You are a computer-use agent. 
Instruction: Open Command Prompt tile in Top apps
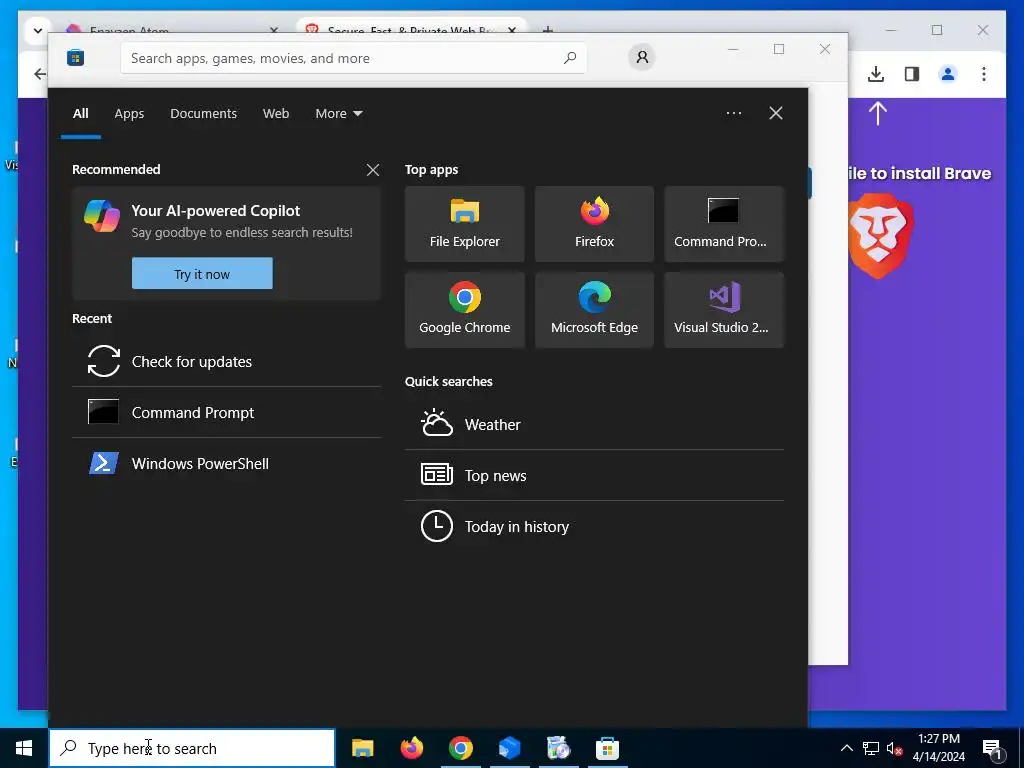(x=724, y=224)
